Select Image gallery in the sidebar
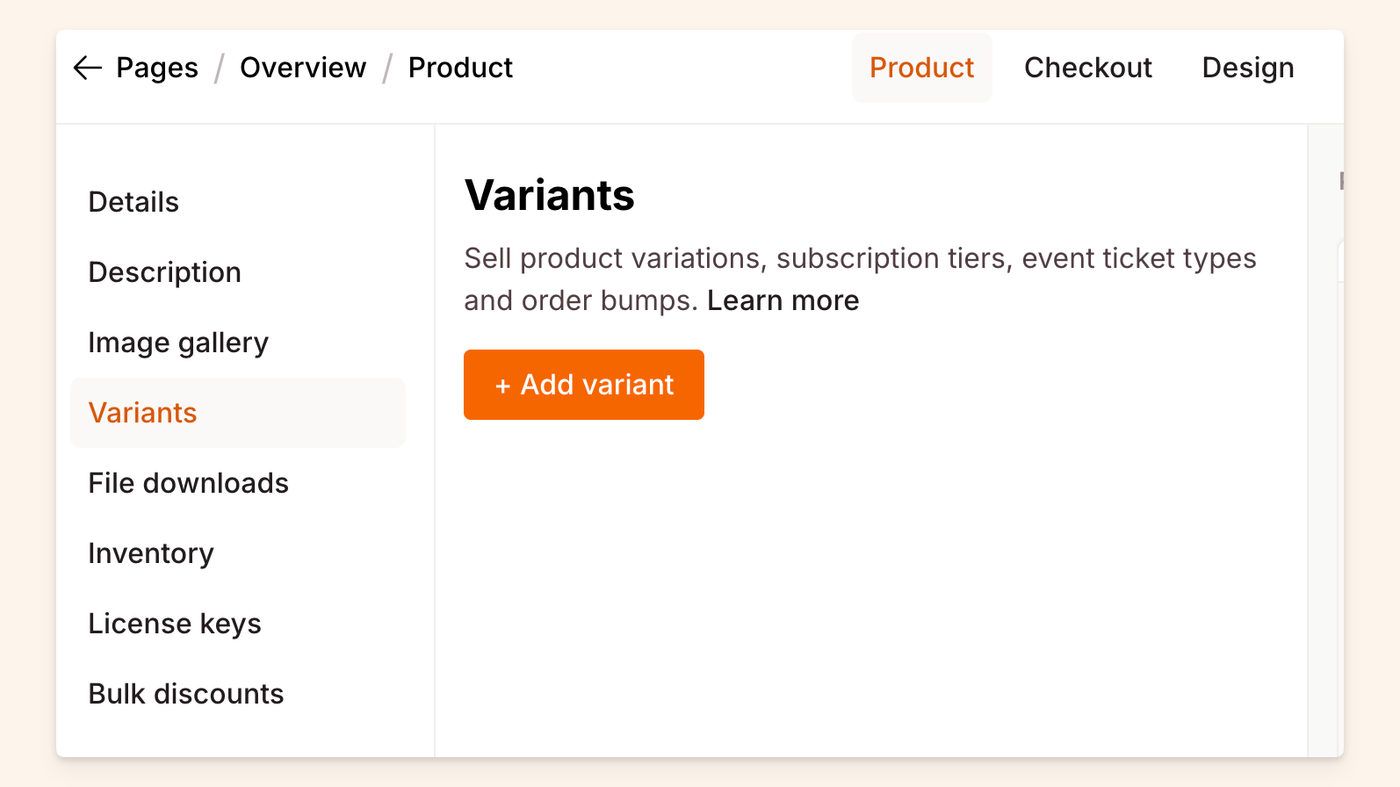The height and width of the screenshot is (787, 1400). point(178,343)
